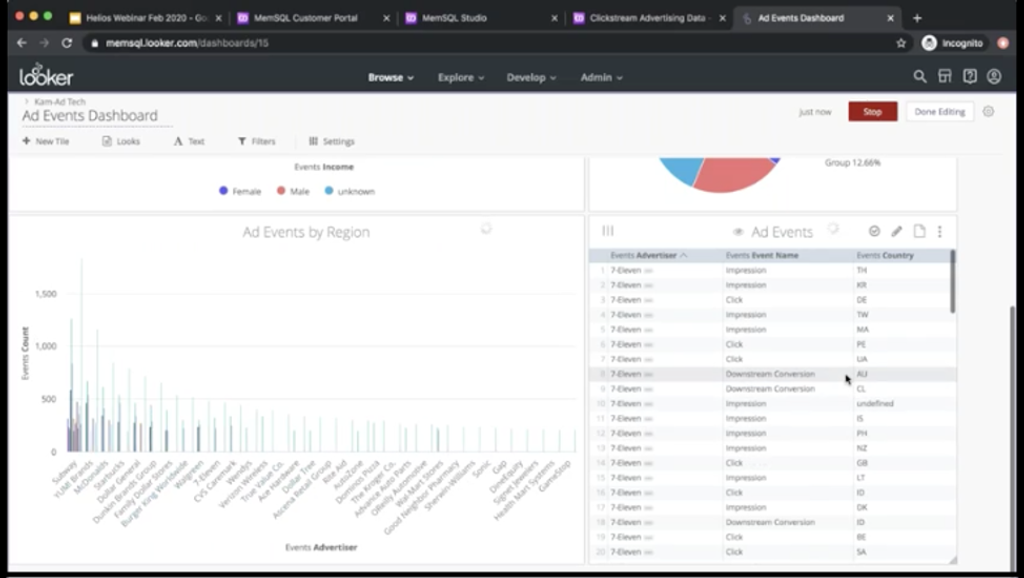
Task: Switch to Clickstream Advertising Data tab
Action: click(x=647, y=18)
